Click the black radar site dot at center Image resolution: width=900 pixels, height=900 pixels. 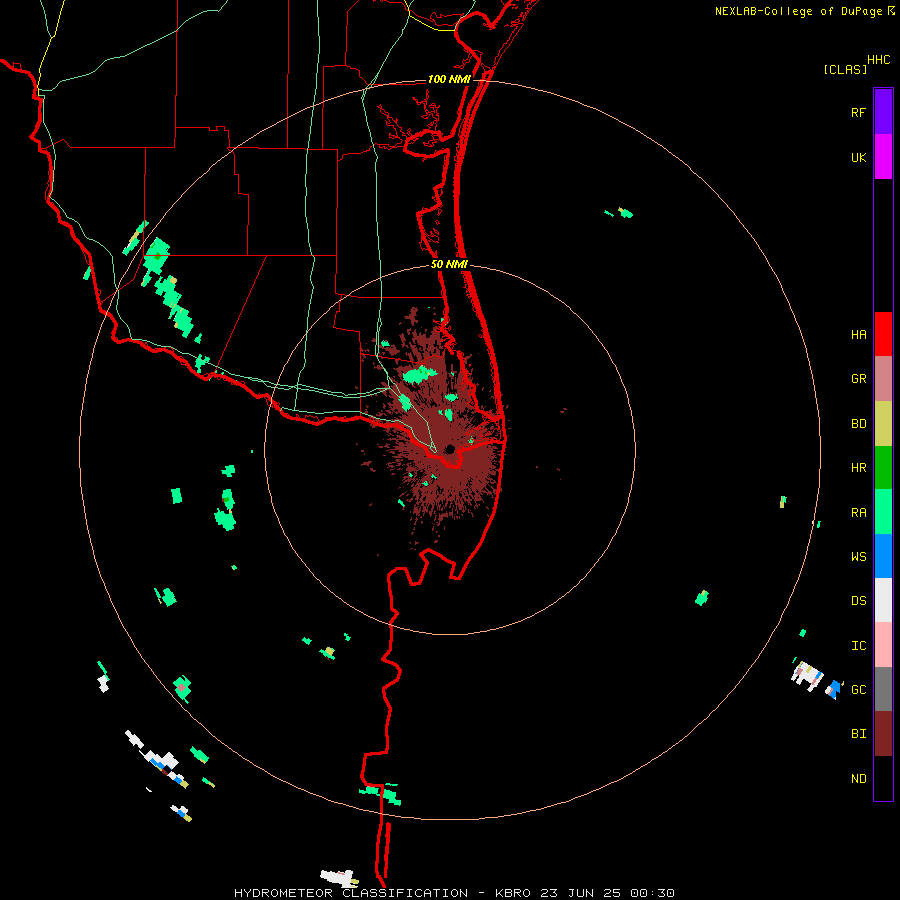449,449
